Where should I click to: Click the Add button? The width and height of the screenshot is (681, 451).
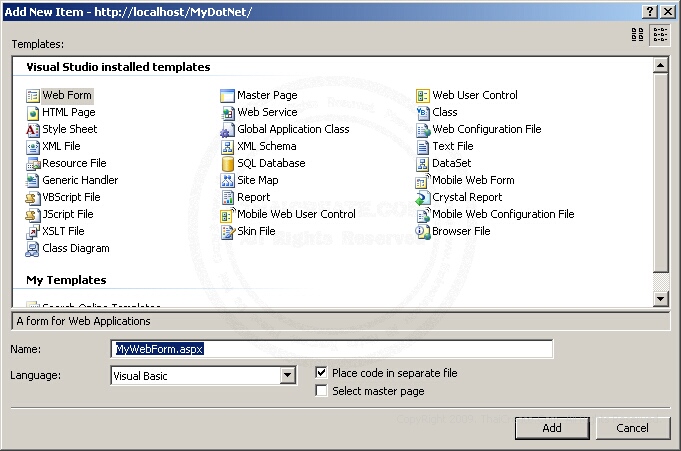552,428
